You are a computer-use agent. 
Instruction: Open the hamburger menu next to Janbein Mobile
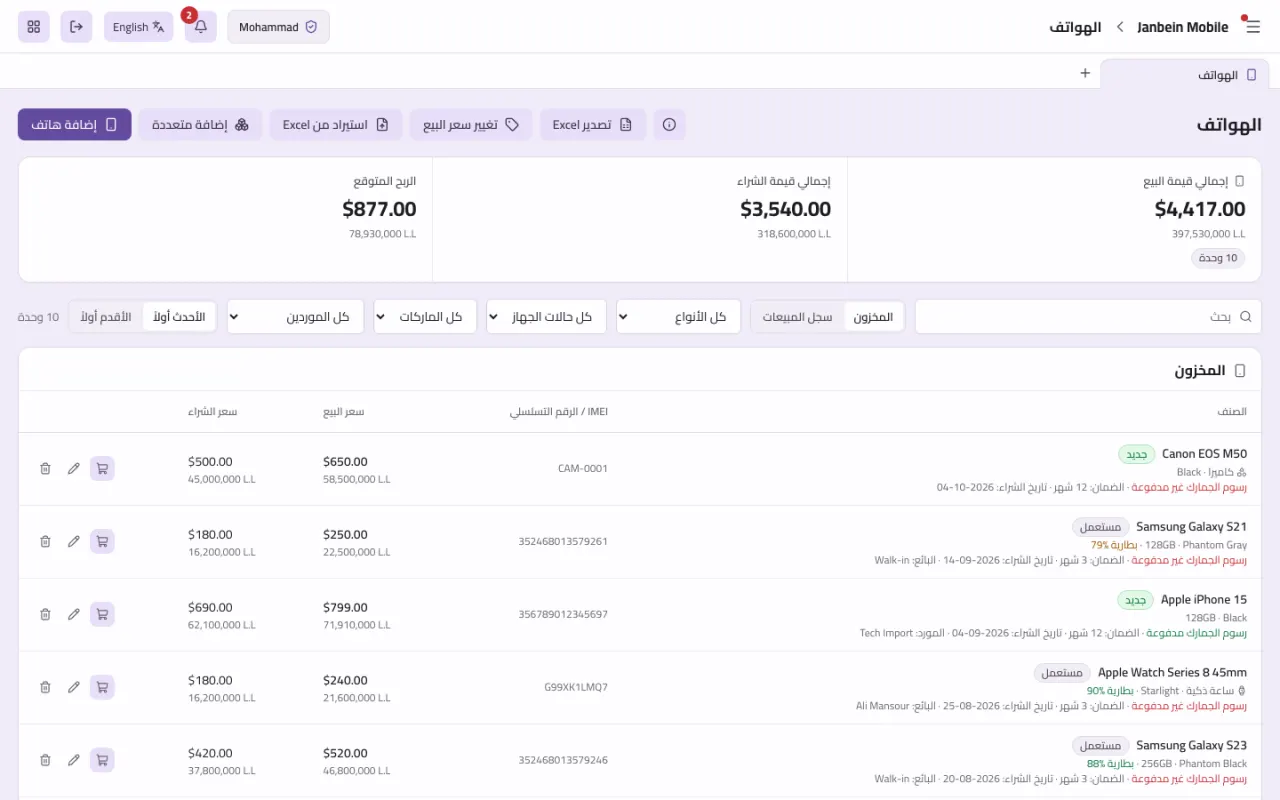pos(1252,27)
